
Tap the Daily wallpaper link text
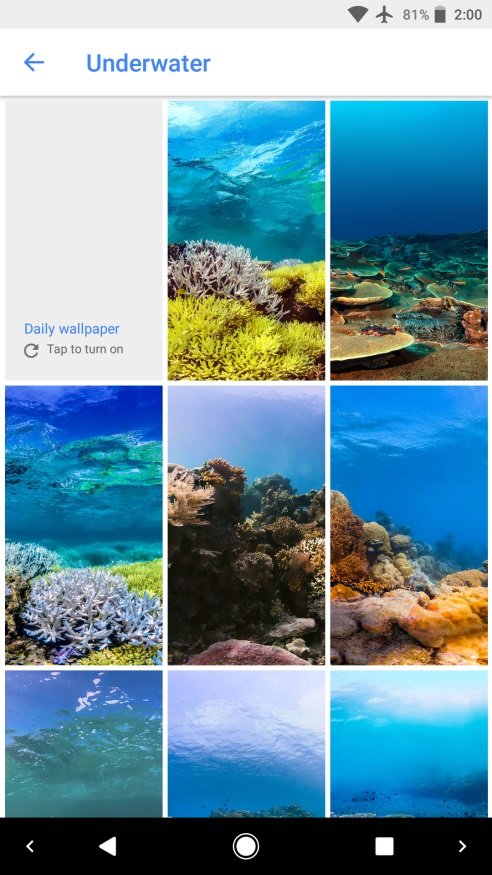coord(71,329)
